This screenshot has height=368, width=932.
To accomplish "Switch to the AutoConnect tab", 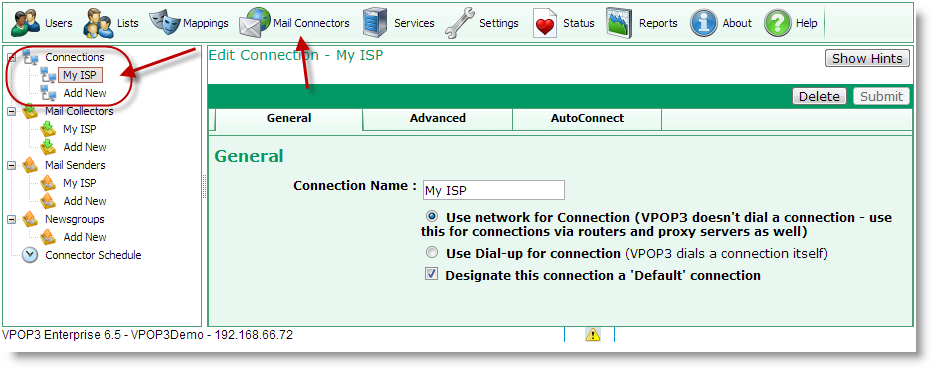I will tap(587, 118).
